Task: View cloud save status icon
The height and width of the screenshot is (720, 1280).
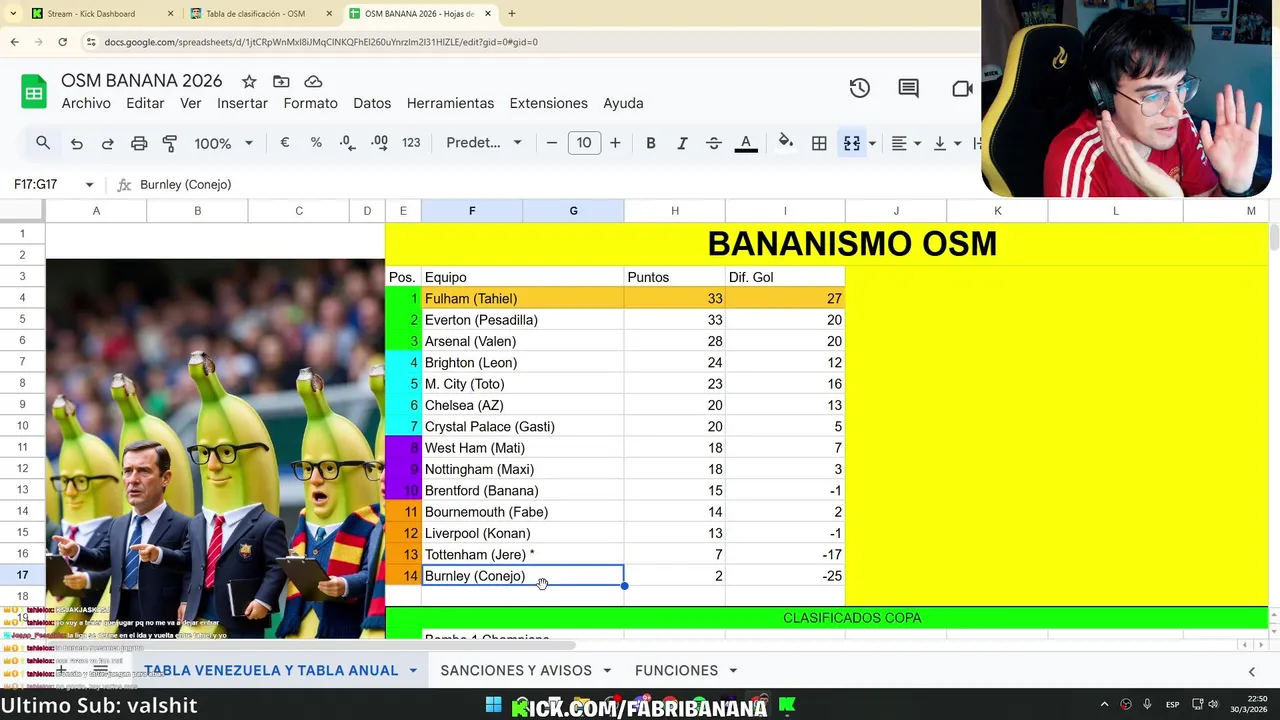Action: pos(313,81)
